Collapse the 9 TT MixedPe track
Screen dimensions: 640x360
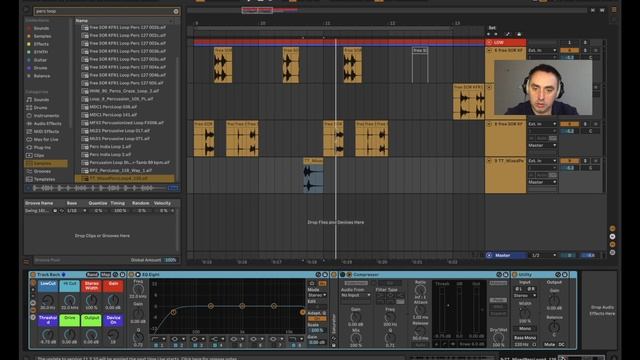click(x=489, y=161)
